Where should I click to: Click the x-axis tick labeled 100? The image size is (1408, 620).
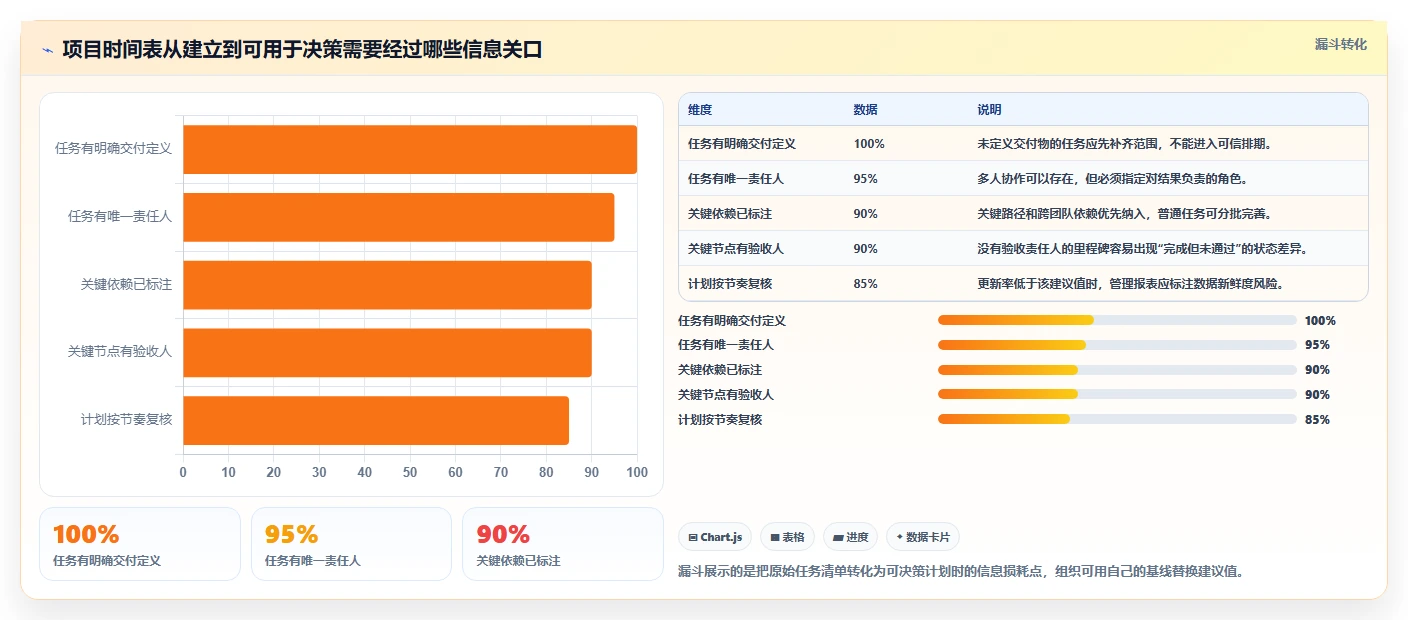click(x=637, y=473)
